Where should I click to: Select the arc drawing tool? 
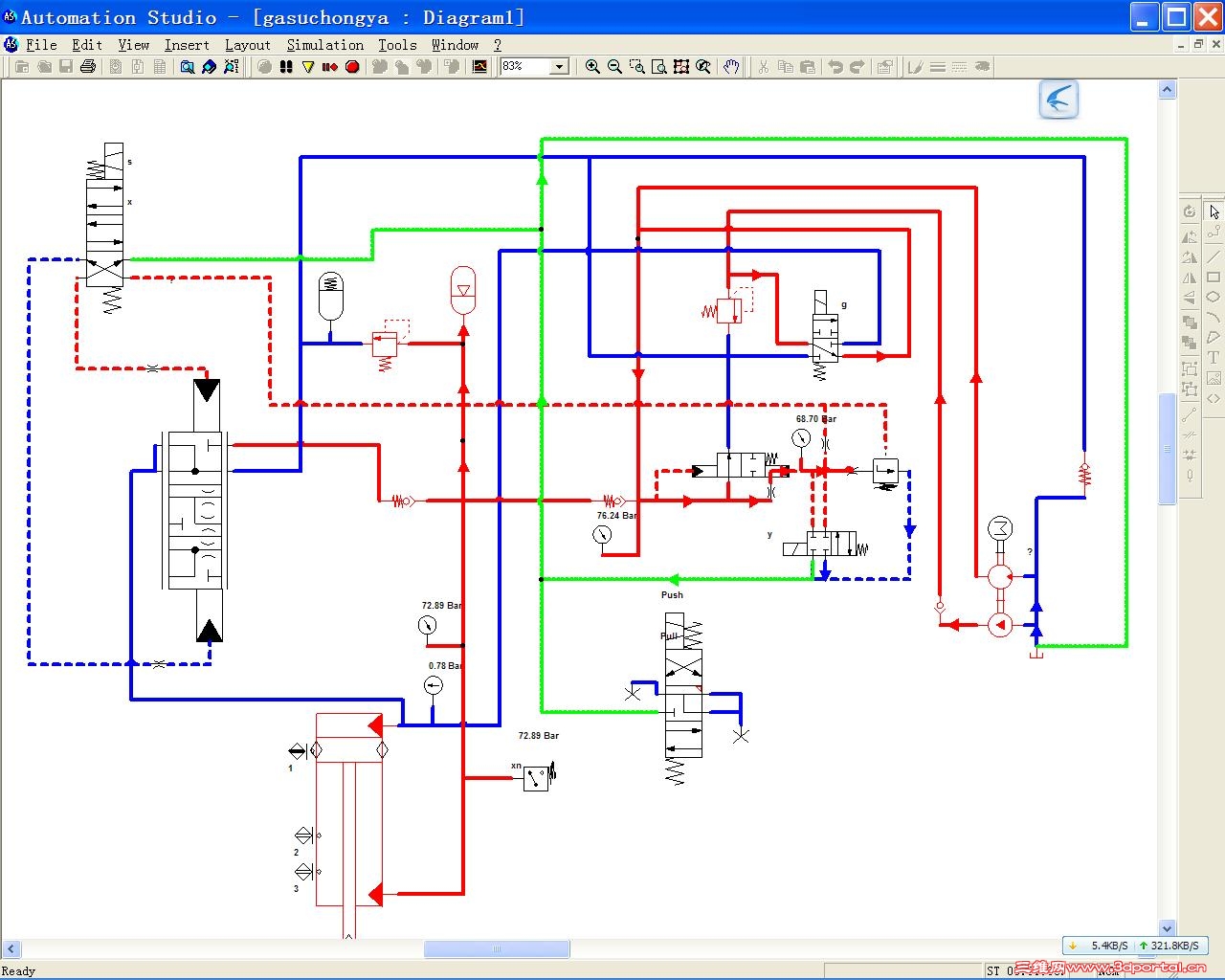click(x=1214, y=317)
